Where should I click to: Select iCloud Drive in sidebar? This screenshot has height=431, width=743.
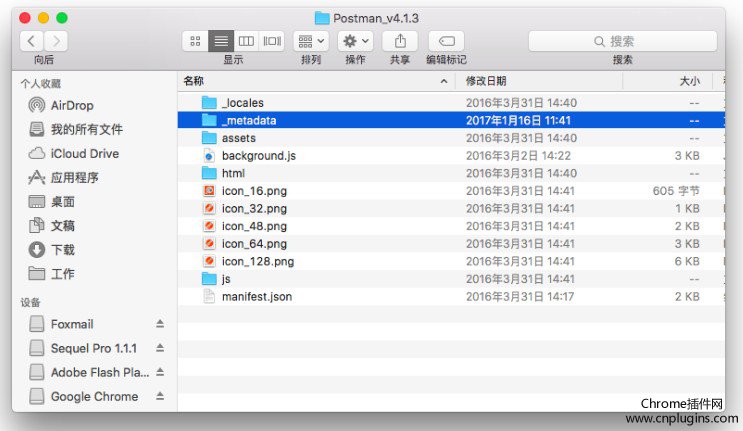click(84, 153)
